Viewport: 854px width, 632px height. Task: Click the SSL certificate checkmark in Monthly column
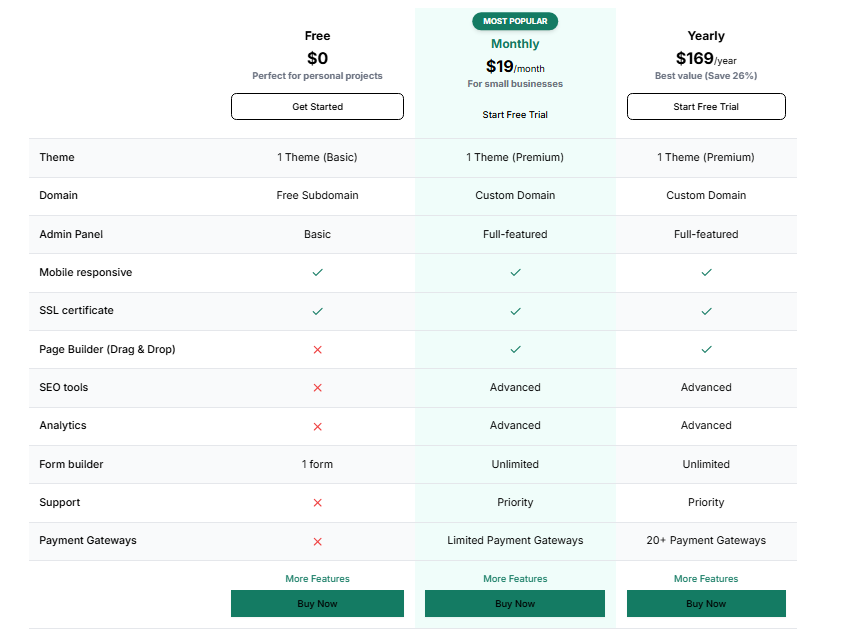click(515, 310)
